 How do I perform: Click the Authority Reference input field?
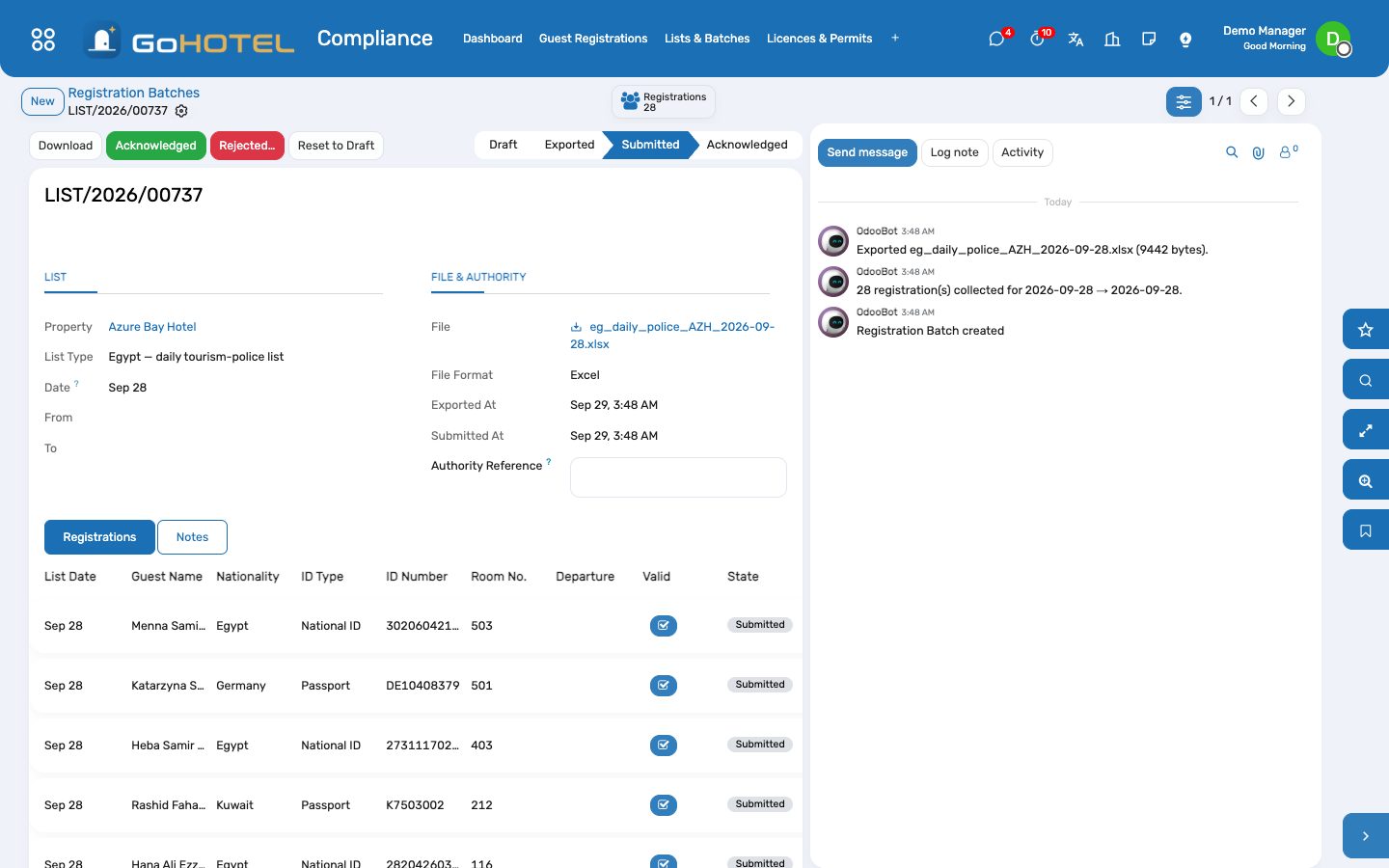point(678,477)
